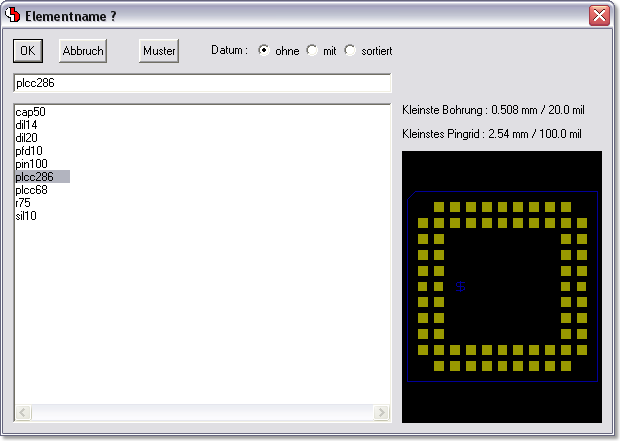Click the element name text field

[201, 84]
